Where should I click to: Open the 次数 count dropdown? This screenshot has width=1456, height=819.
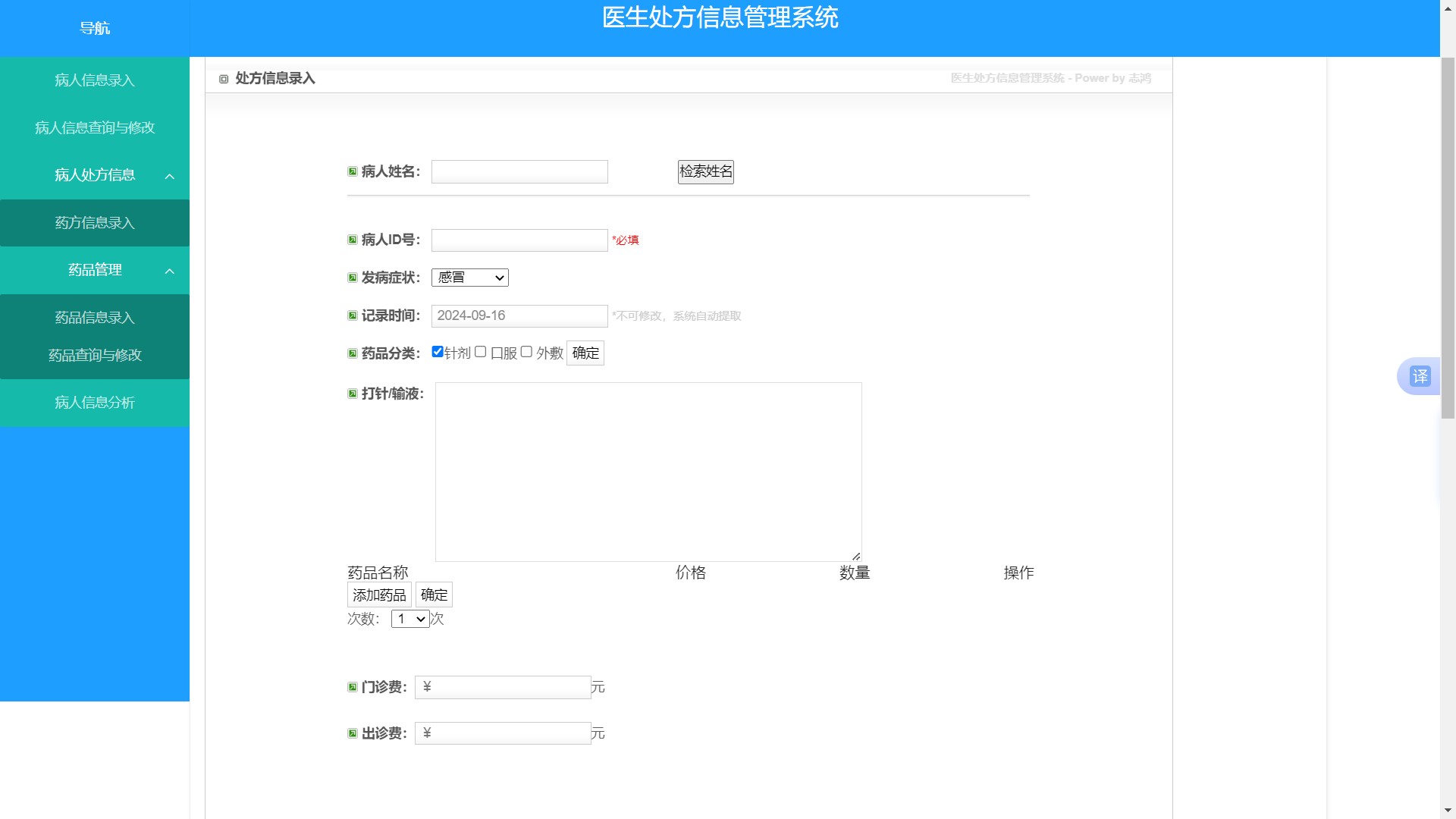point(409,619)
